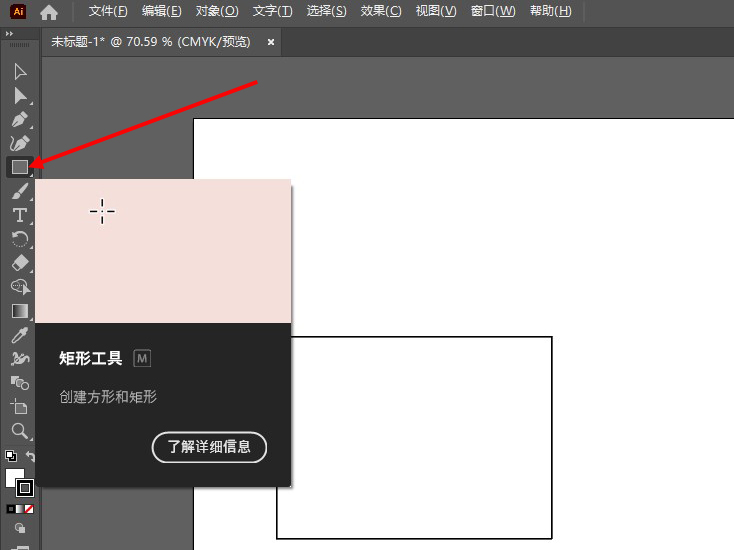This screenshot has width=734, height=550.
Task: Close the 未标题-1 document tab
Action: [x=271, y=43]
